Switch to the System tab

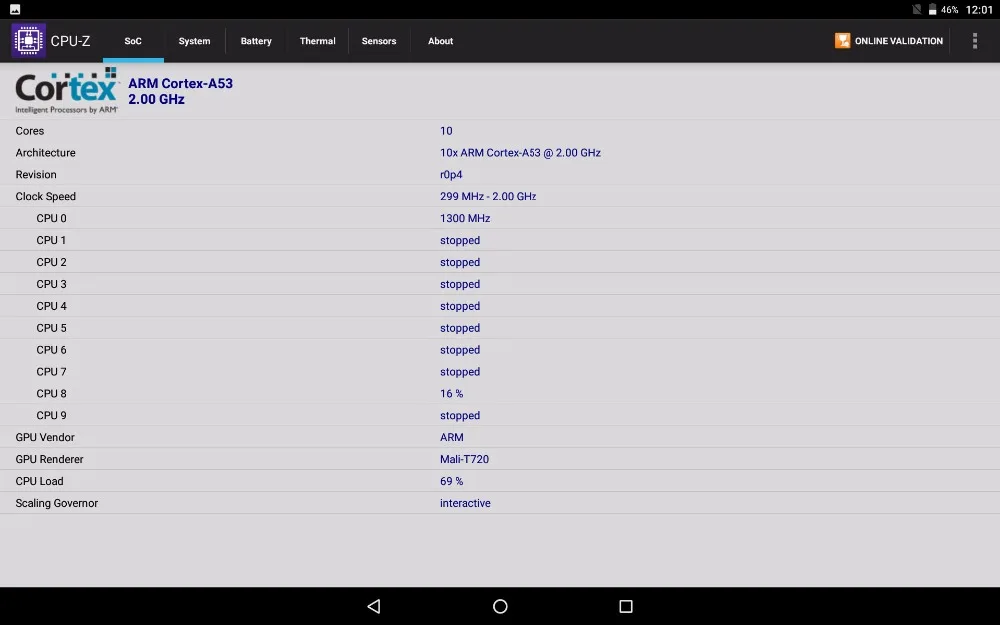pos(195,41)
